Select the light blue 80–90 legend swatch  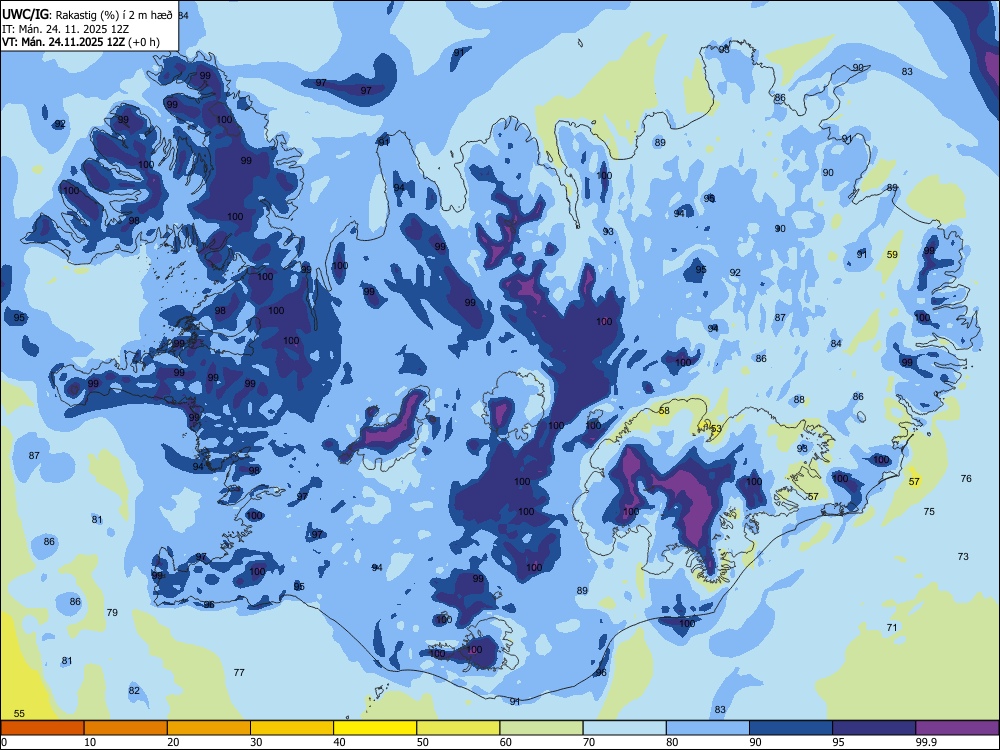click(708, 728)
